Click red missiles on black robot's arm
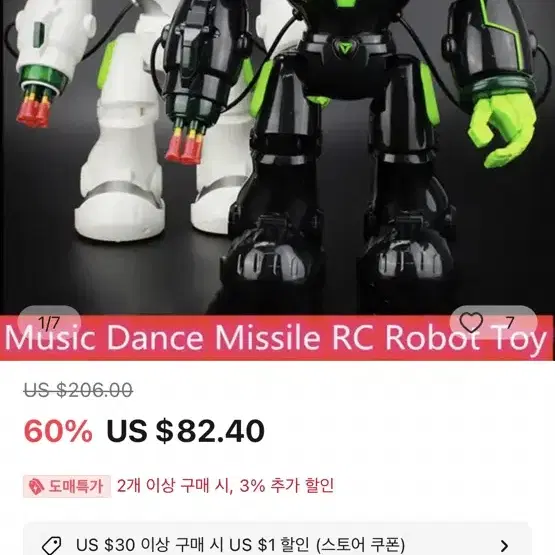The image size is (555, 555). (x=186, y=142)
